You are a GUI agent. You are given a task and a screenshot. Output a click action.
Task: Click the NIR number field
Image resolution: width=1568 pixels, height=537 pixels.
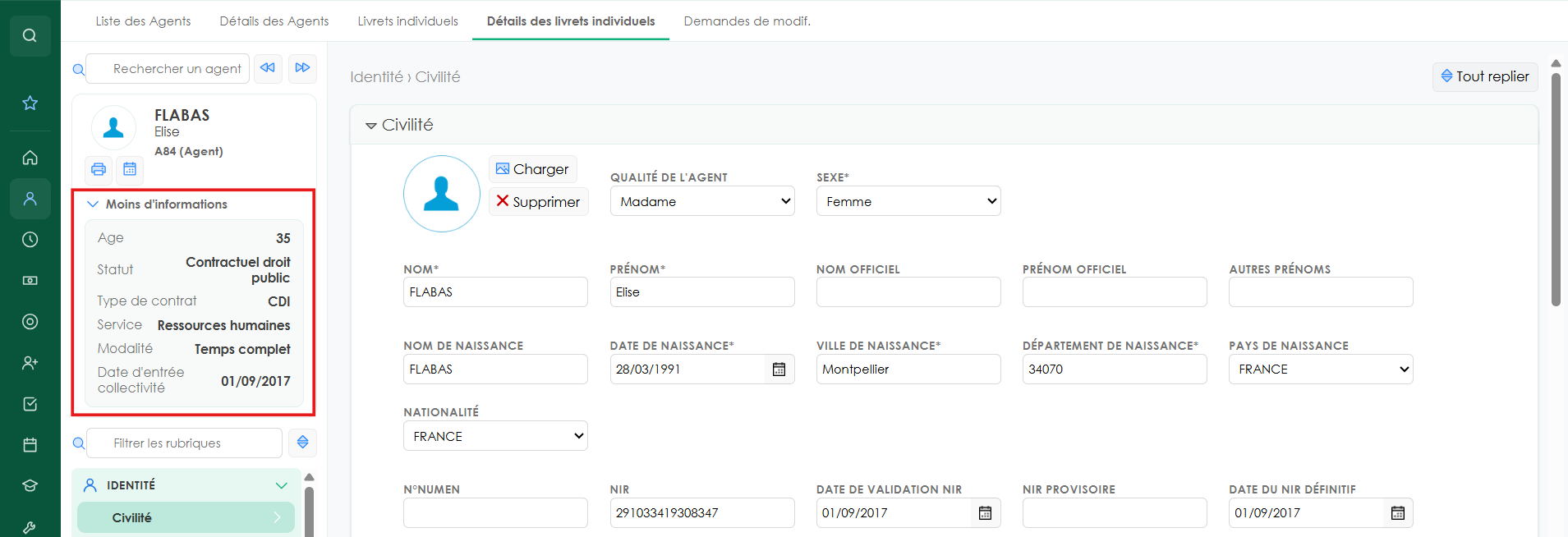tap(702, 513)
